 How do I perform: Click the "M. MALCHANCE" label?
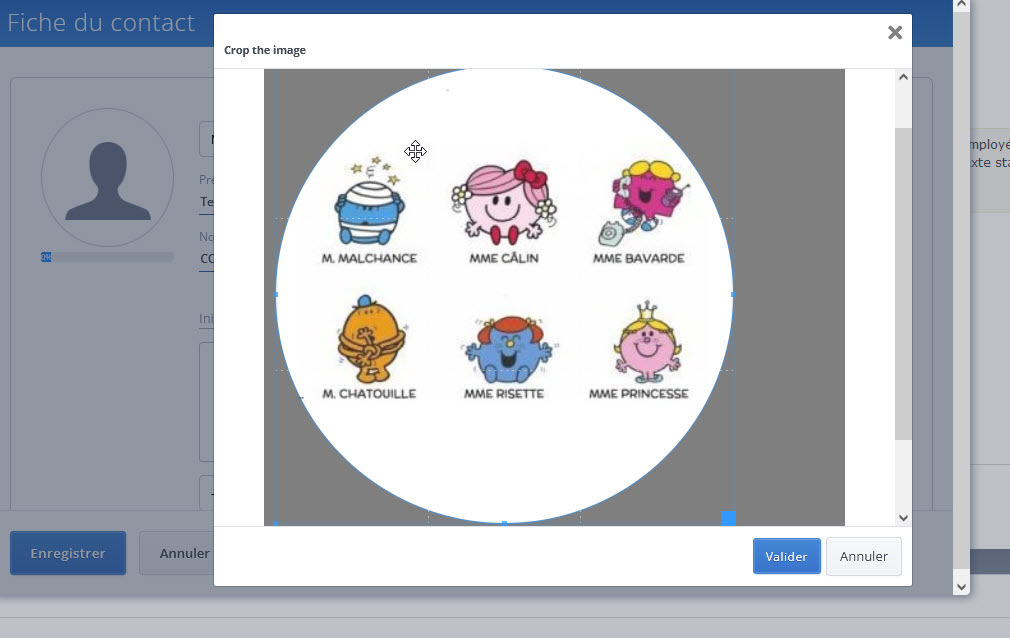point(370,258)
